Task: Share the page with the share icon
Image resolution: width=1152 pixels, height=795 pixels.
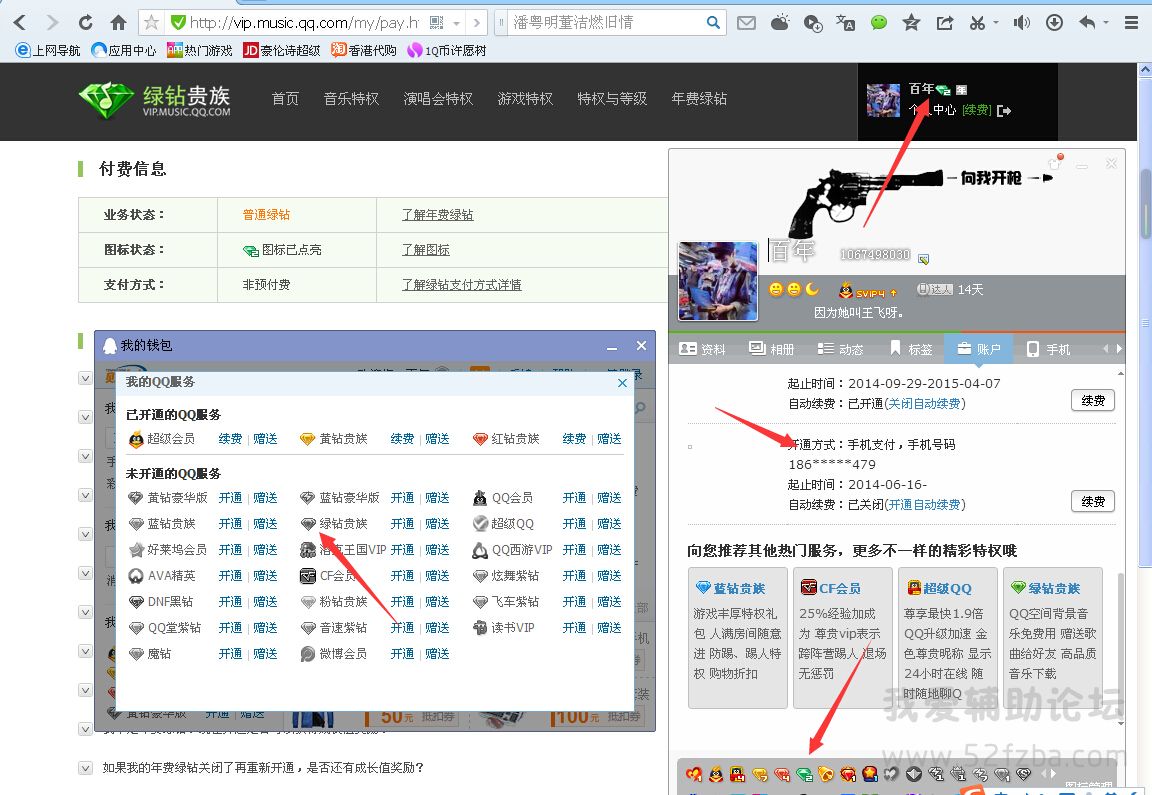Action: (x=945, y=23)
